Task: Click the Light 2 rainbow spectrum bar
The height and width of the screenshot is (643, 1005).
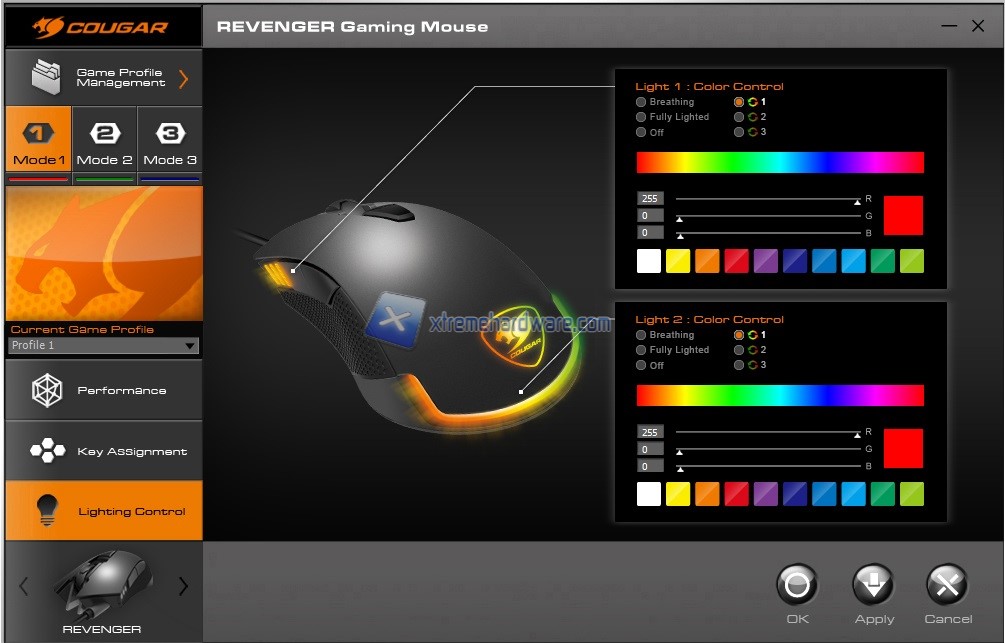Action: point(780,395)
